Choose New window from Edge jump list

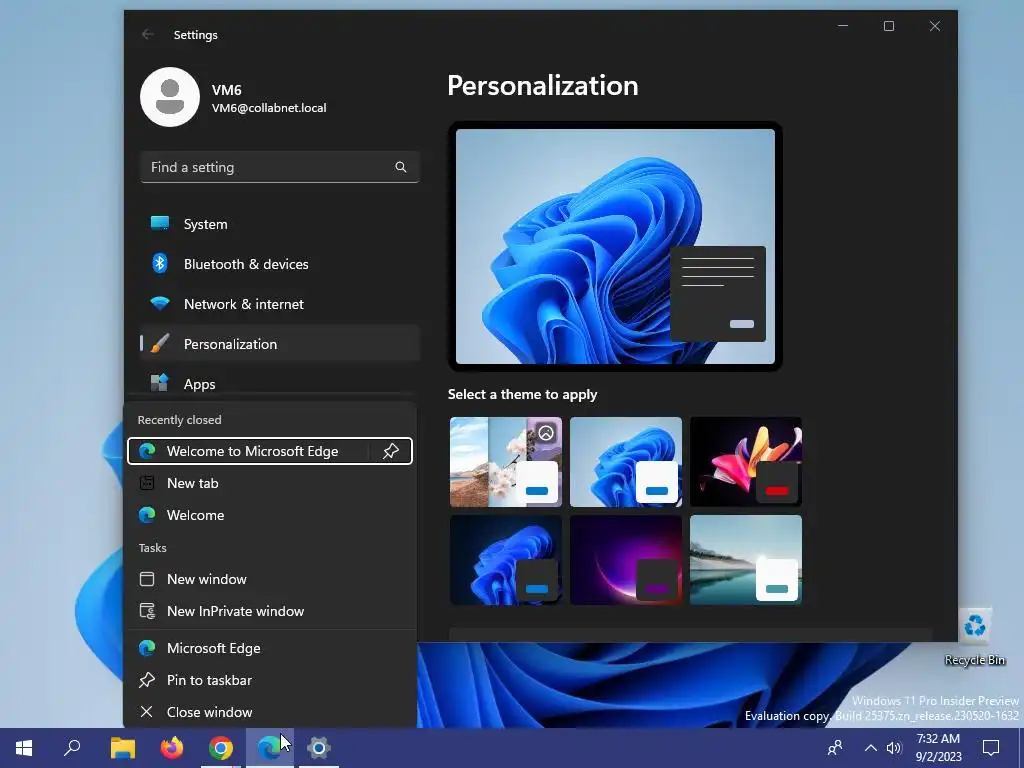click(x=270, y=579)
